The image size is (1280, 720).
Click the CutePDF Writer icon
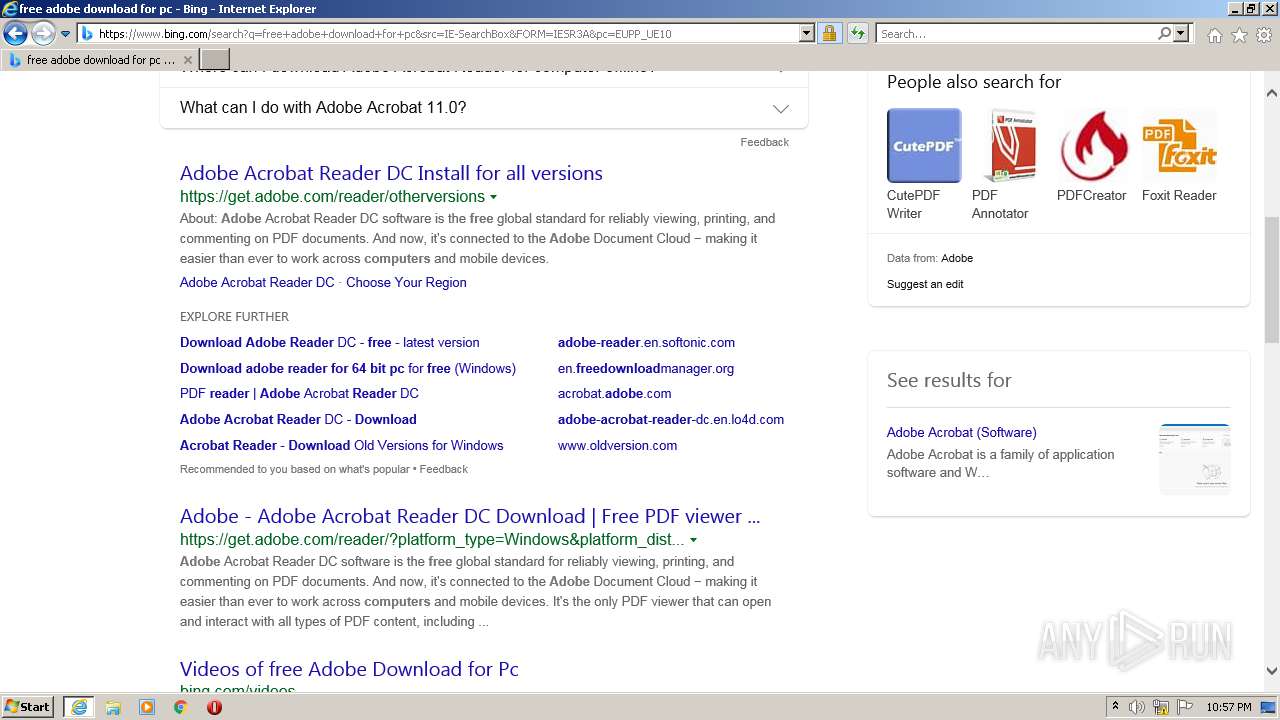point(924,145)
